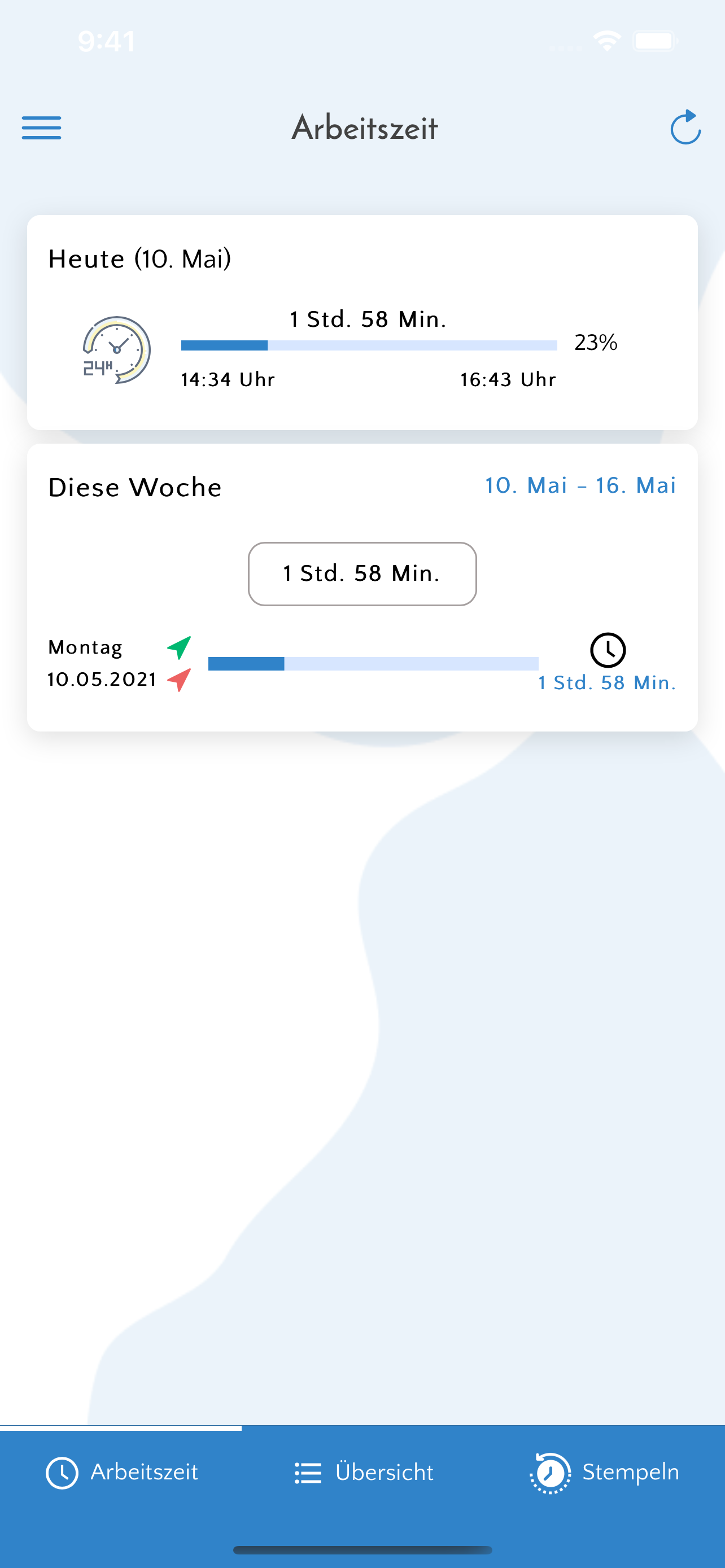Switch to the Übersicht tab label
Viewport: 725px width, 1568px height.
384,1472
